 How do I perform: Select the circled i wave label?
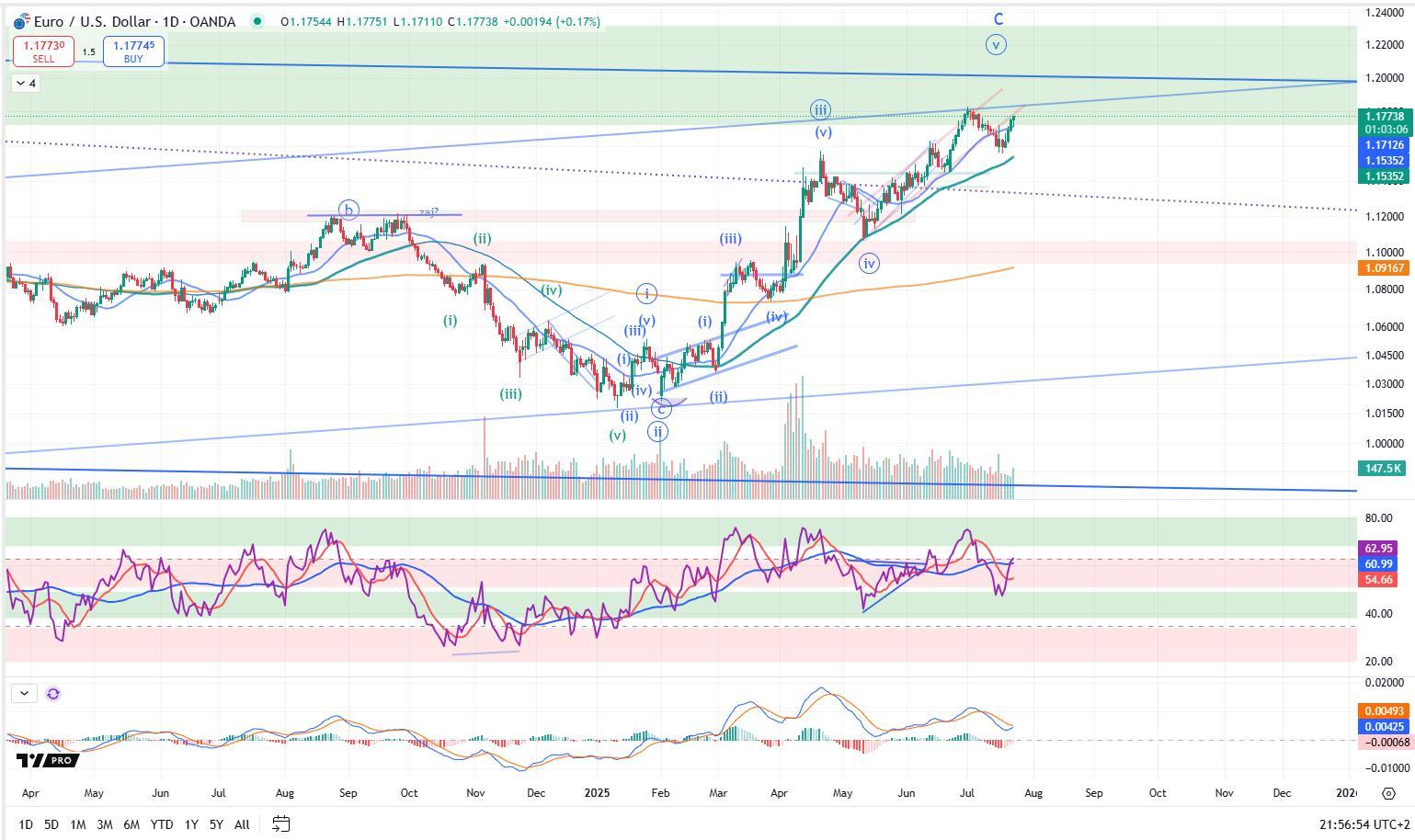(x=646, y=294)
